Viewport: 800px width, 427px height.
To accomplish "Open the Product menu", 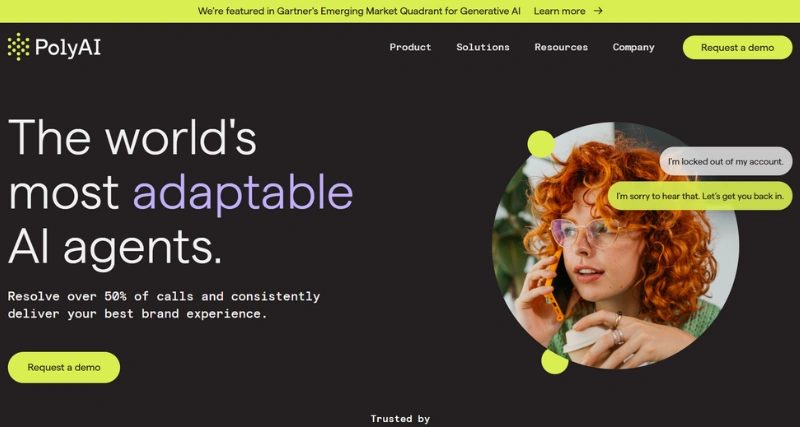I will click(410, 47).
